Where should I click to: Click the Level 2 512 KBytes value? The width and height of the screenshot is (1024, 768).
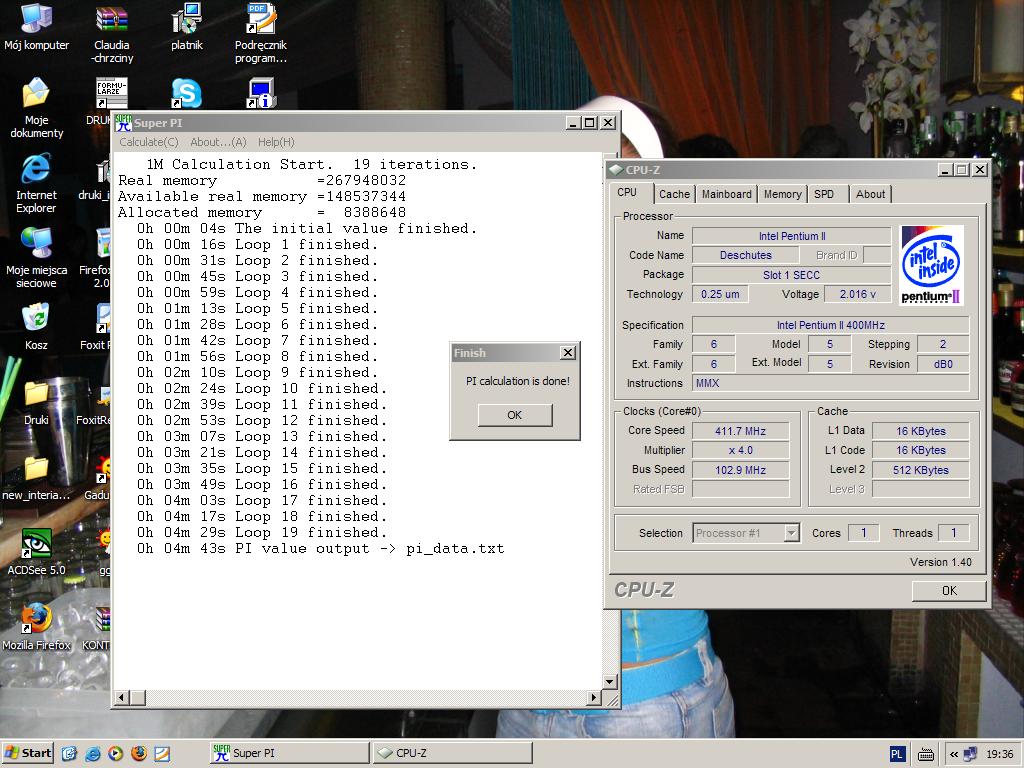coord(921,470)
